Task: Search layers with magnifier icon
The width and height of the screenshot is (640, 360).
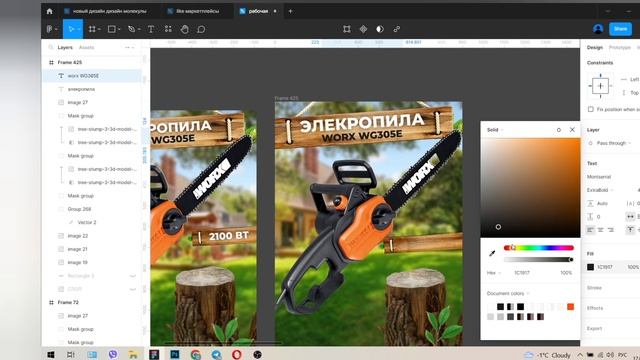Action: (51, 47)
